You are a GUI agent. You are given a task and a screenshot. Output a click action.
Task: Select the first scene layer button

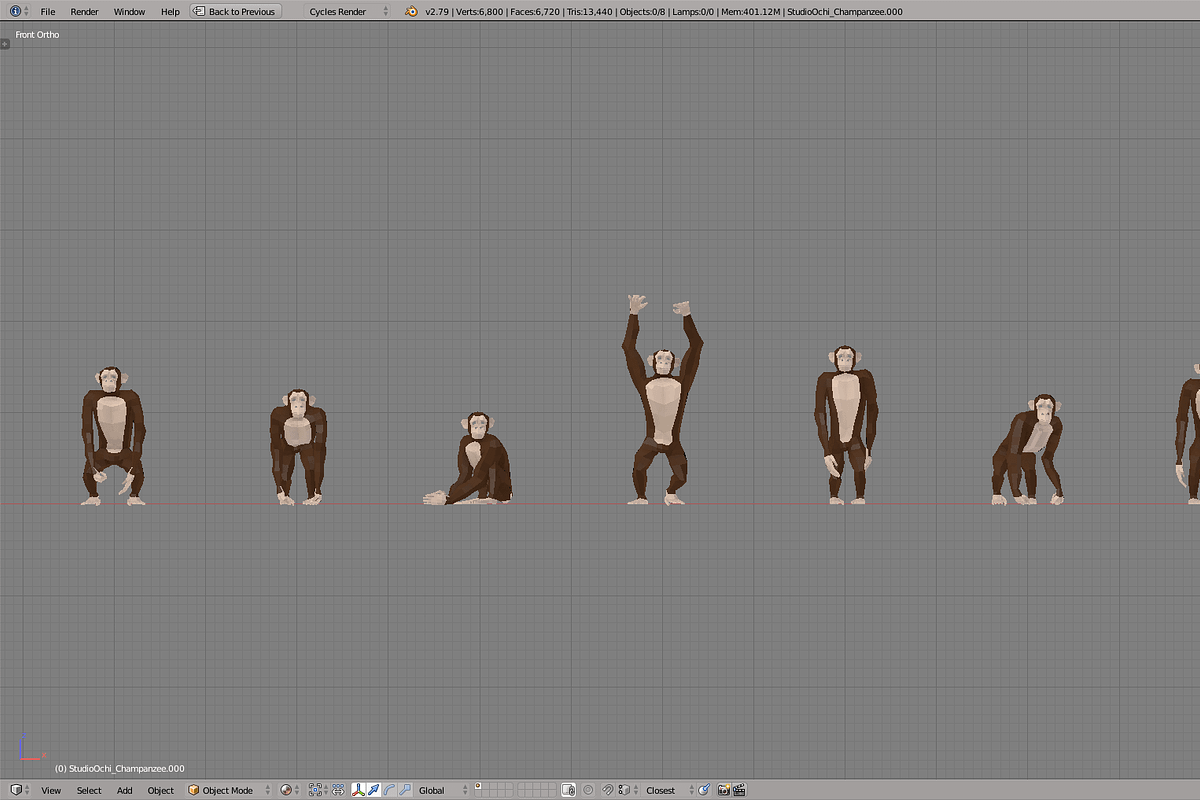479,786
